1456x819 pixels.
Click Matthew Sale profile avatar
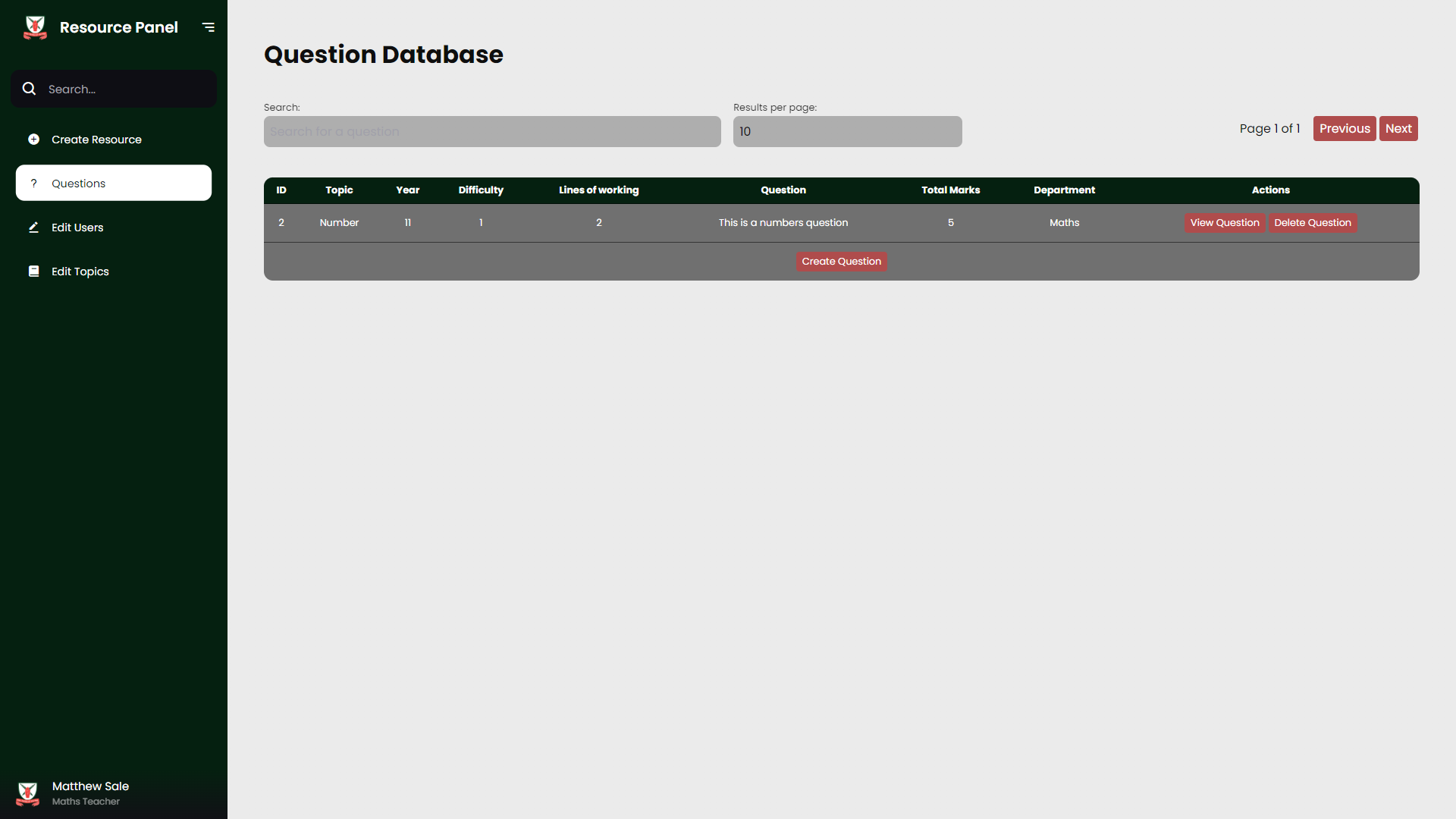(28, 793)
